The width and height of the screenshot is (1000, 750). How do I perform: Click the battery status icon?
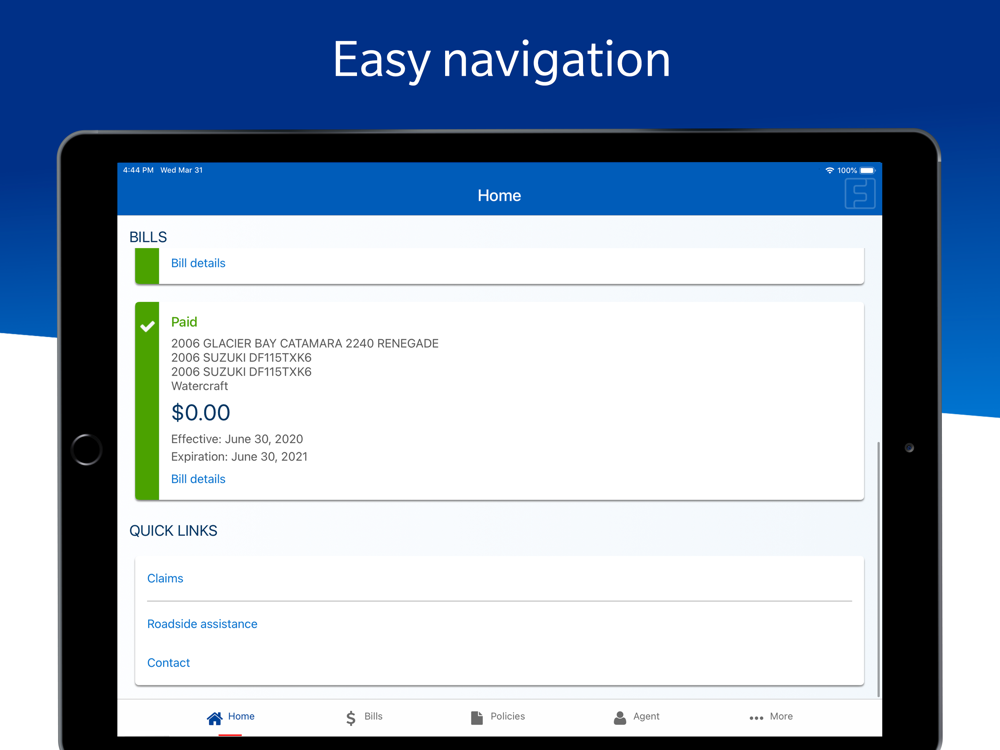(867, 170)
